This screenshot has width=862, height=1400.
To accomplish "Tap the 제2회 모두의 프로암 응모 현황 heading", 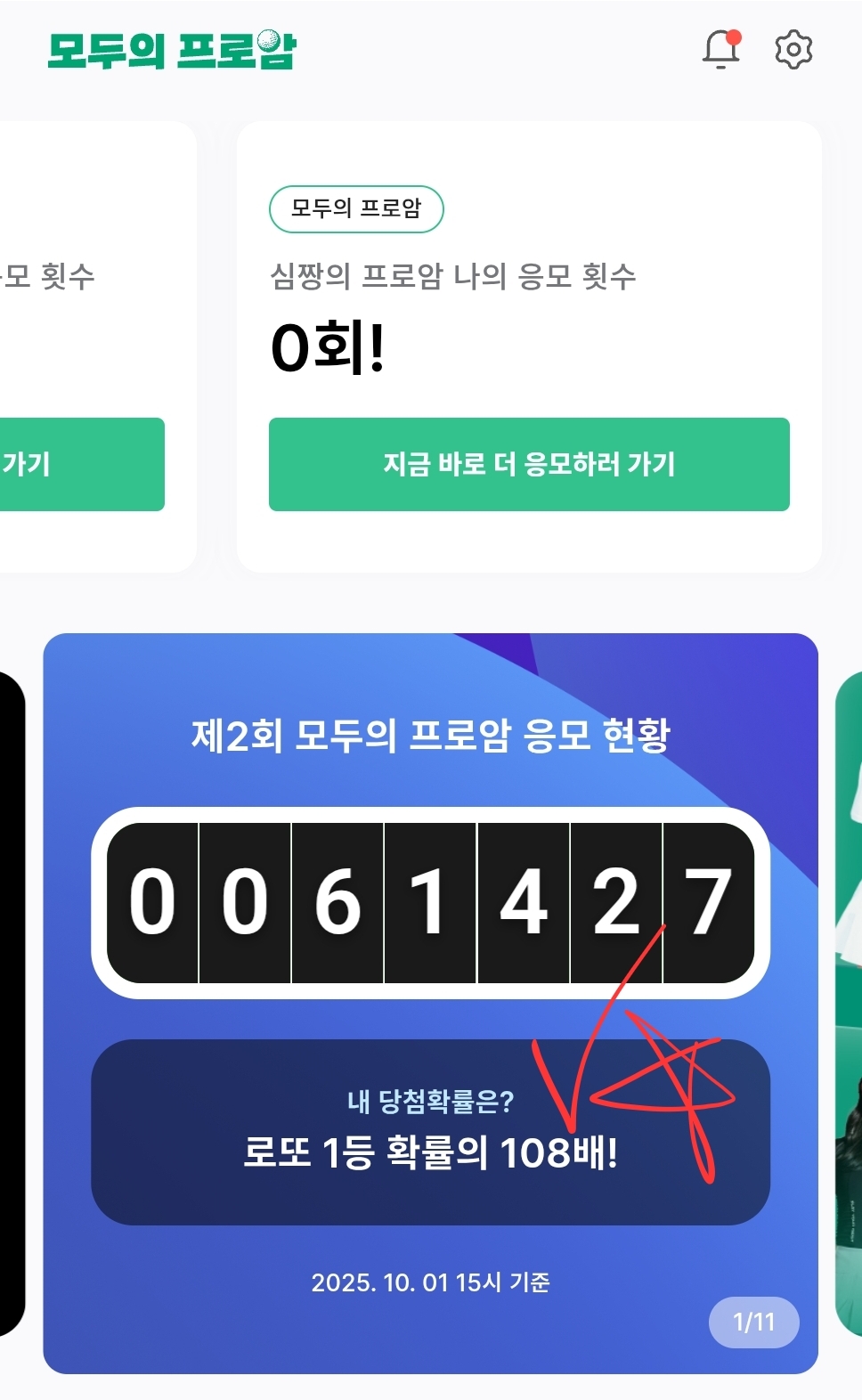I will click(430, 736).
